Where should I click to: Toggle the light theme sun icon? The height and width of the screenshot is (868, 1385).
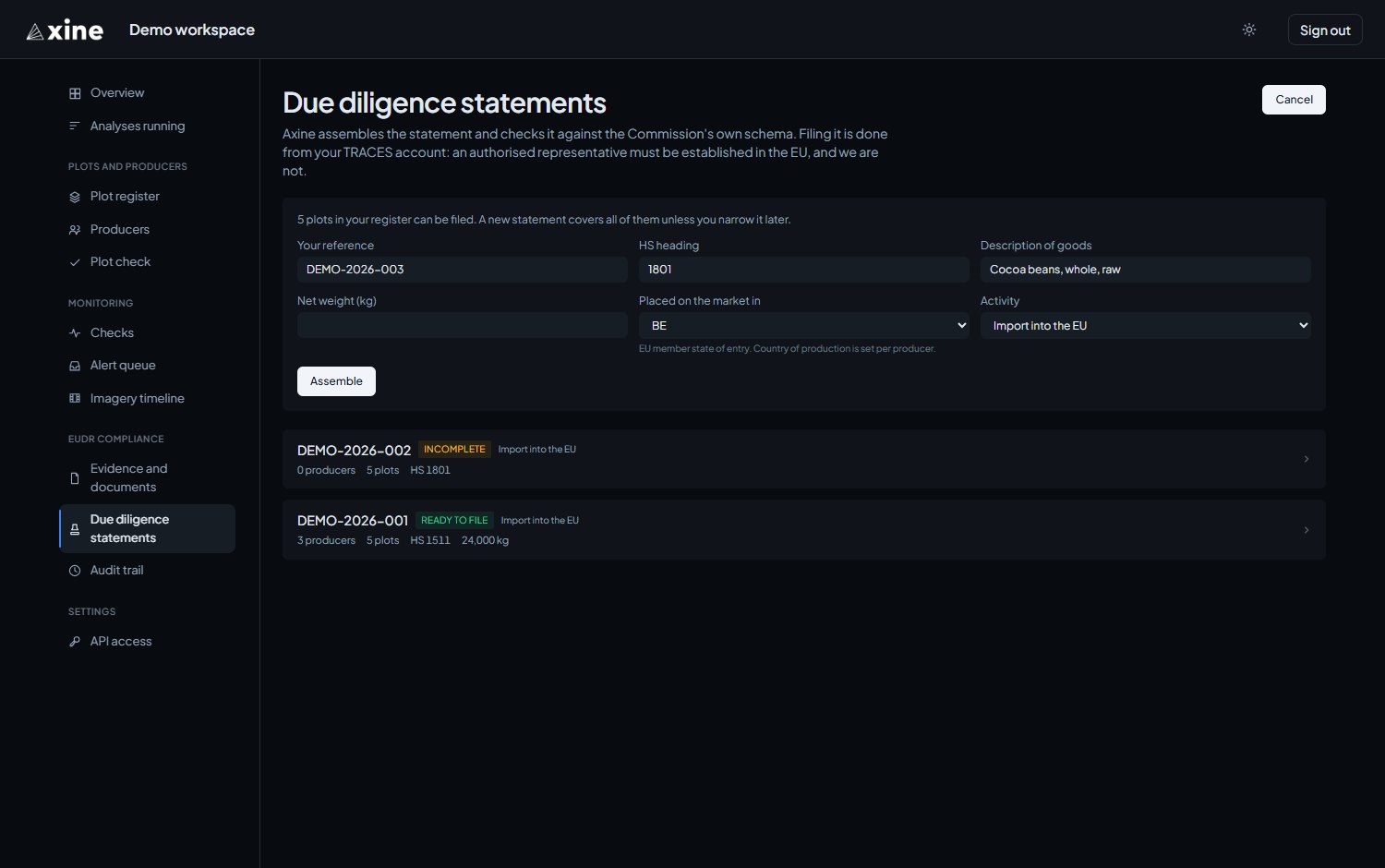(x=1249, y=30)
